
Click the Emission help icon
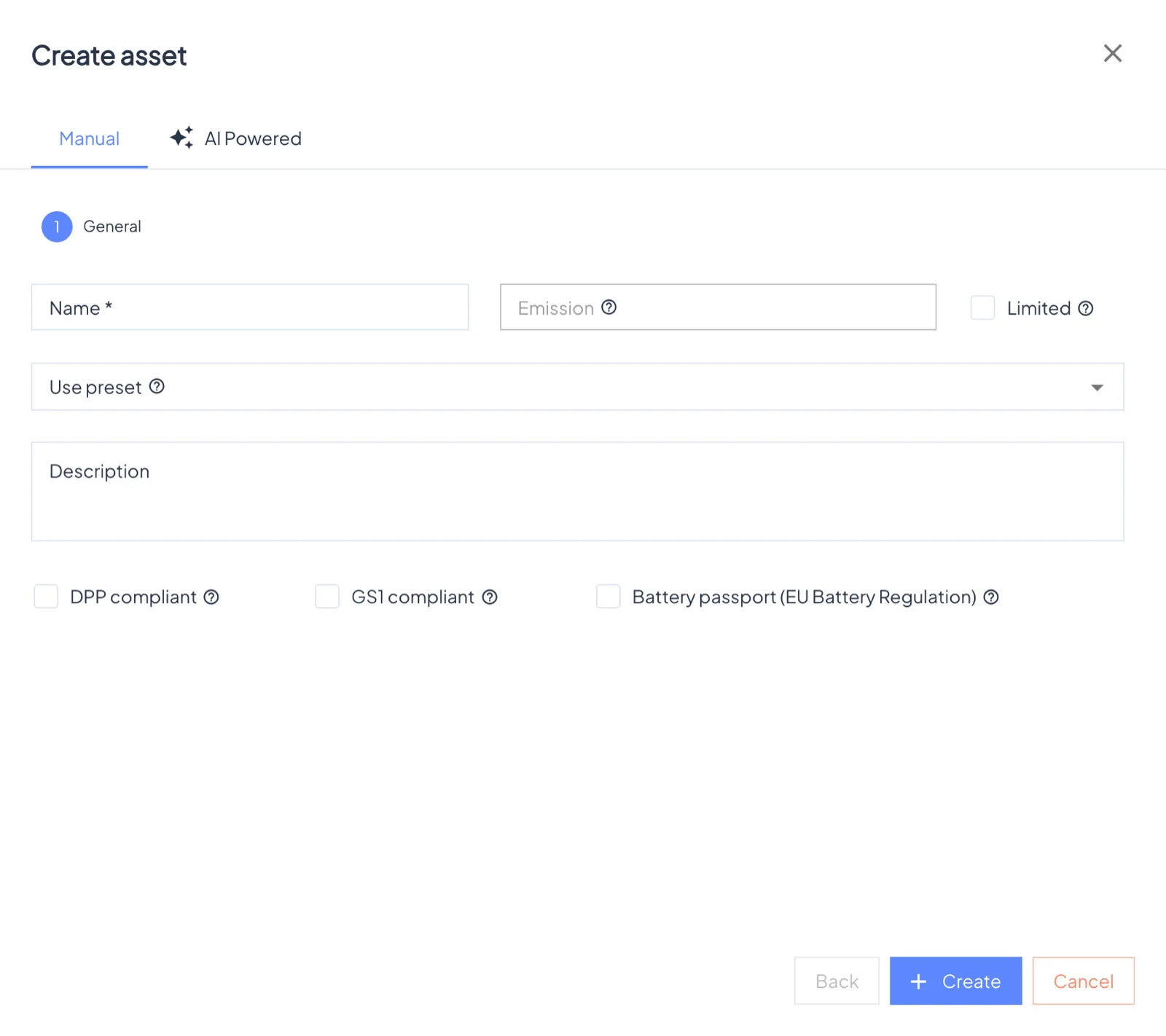click(x=609, y=307)
